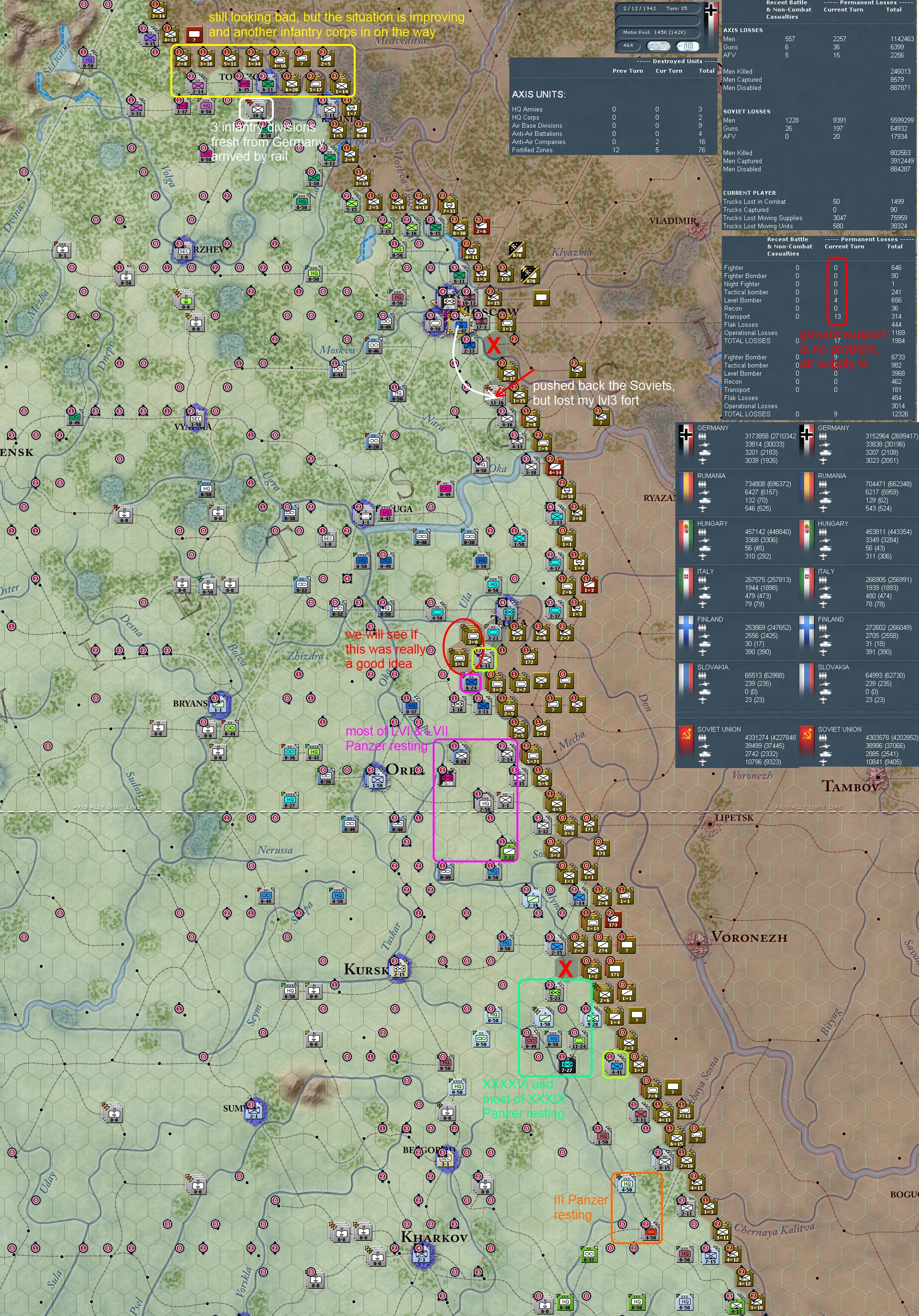
Task: Select the Soviet 7=31 unit counter
Action: tap(449, 206)
